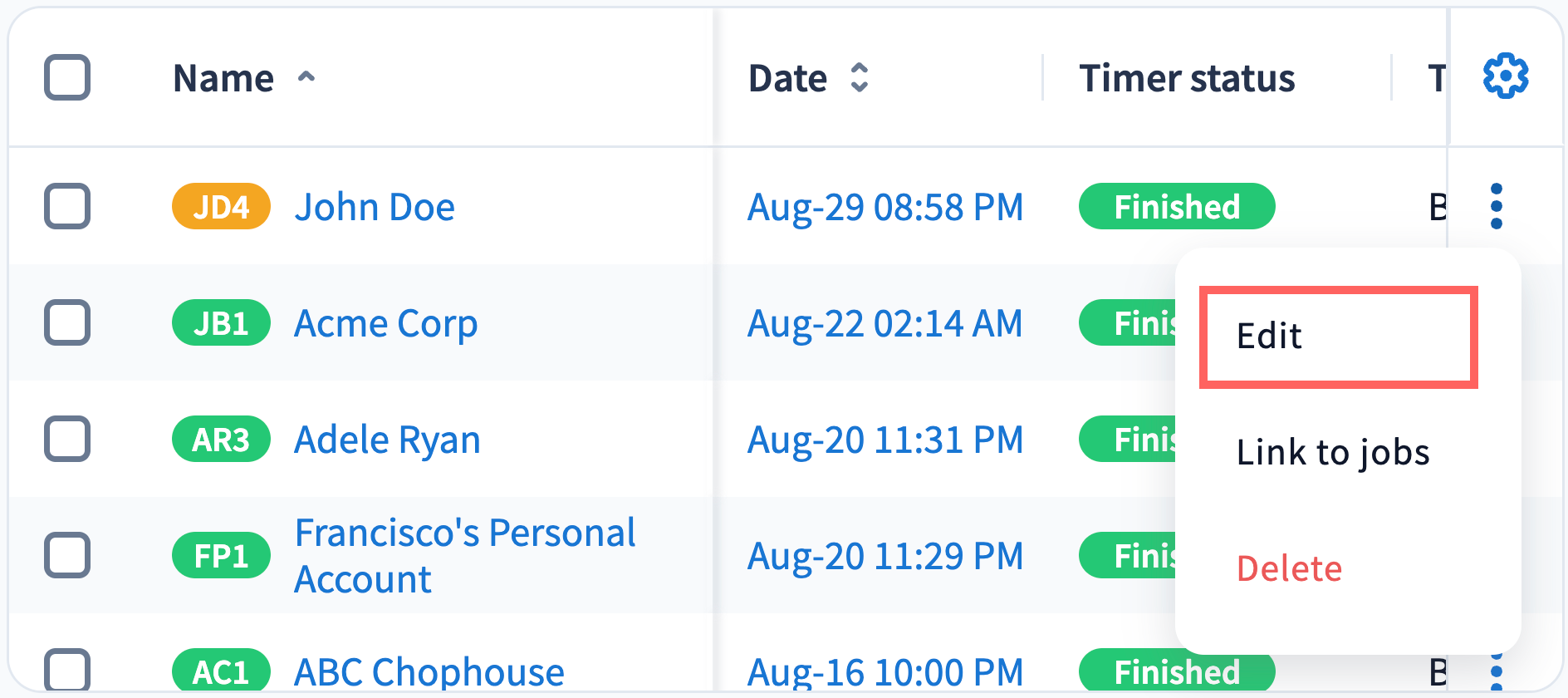1568x698 pixels.
Task: Choose Delete from the context menu
Action: (x=1289, y=569)
